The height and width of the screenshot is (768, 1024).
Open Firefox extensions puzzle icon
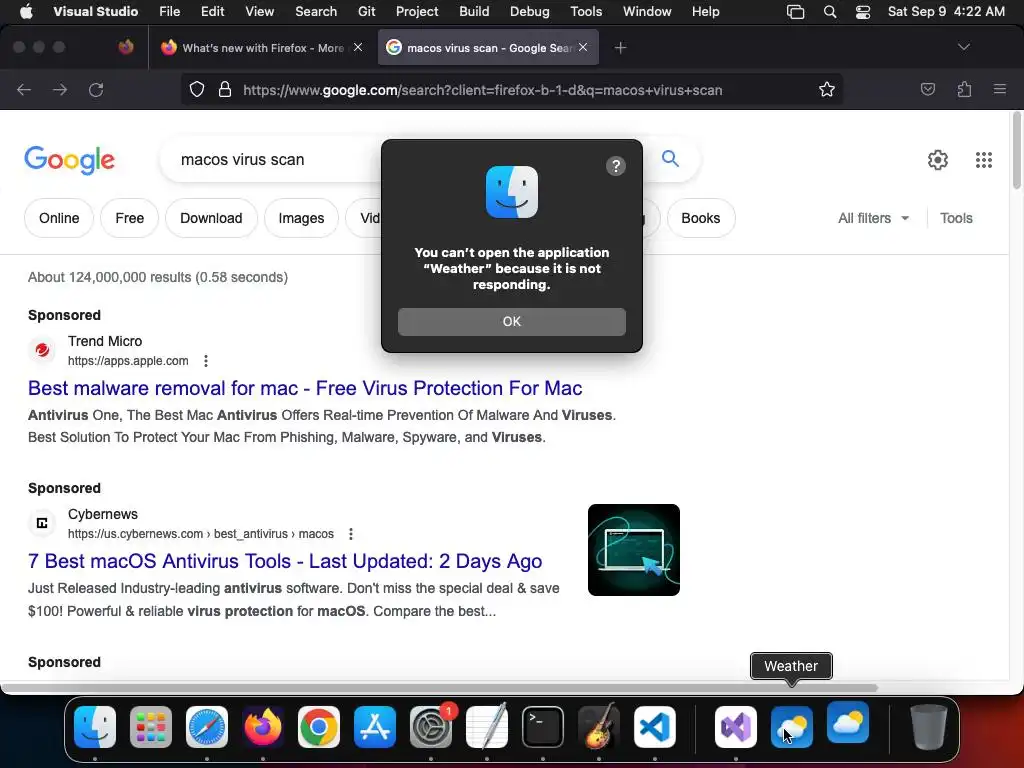coord(964,89)
